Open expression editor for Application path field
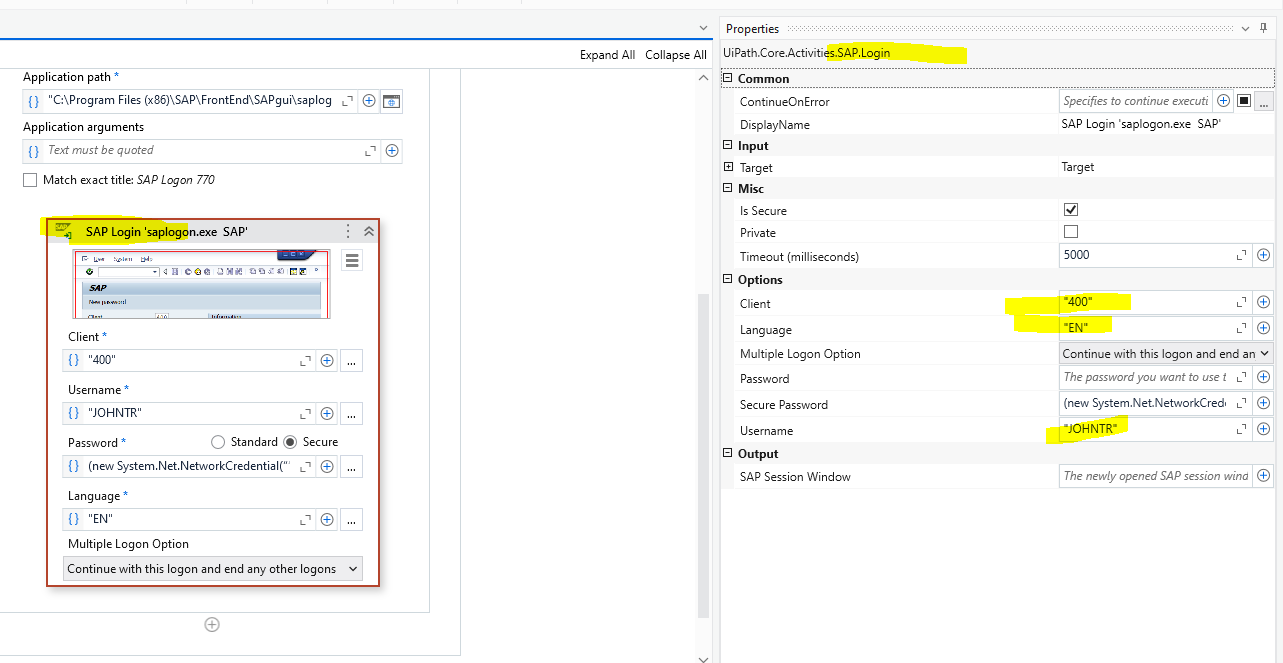Image resolution: width=1283 pixels, height=663 pixels. pos(348,101)
